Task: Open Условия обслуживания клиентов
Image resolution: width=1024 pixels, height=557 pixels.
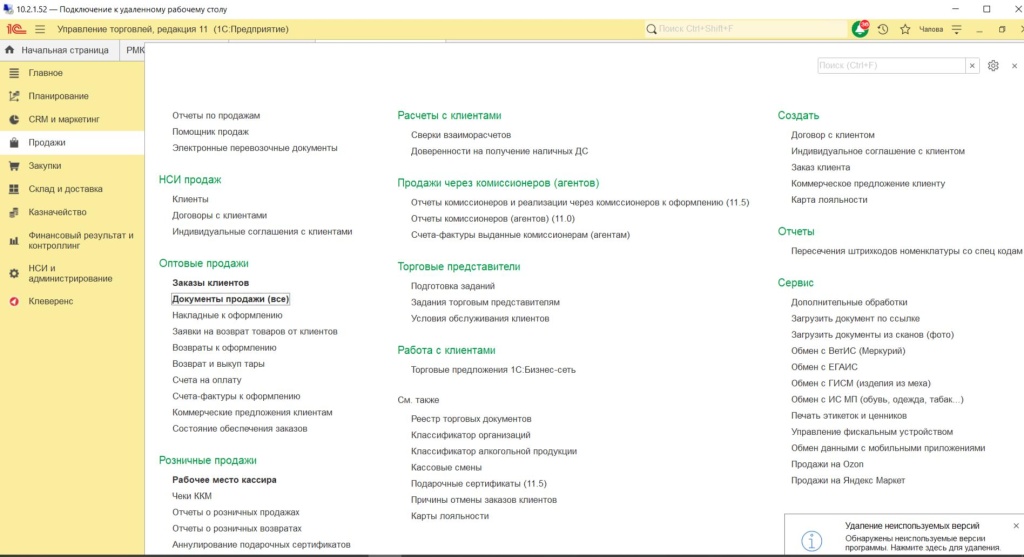Action: pos(479,319)
